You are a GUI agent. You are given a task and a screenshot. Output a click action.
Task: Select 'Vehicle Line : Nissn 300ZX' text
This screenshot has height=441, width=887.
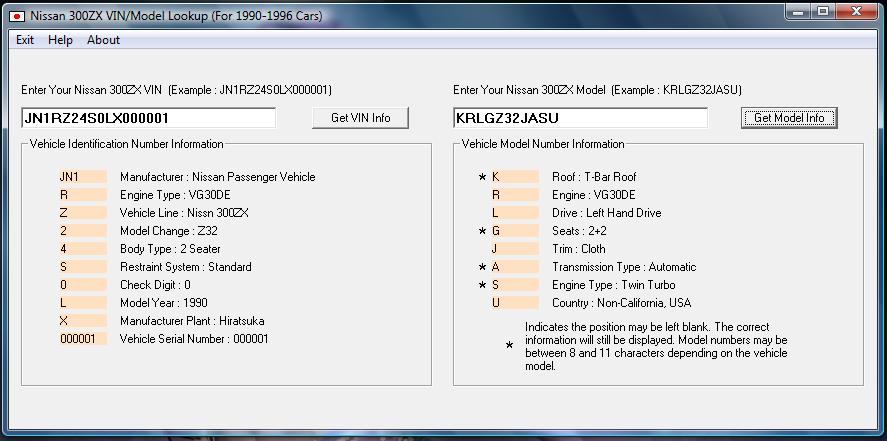point(184,213)
